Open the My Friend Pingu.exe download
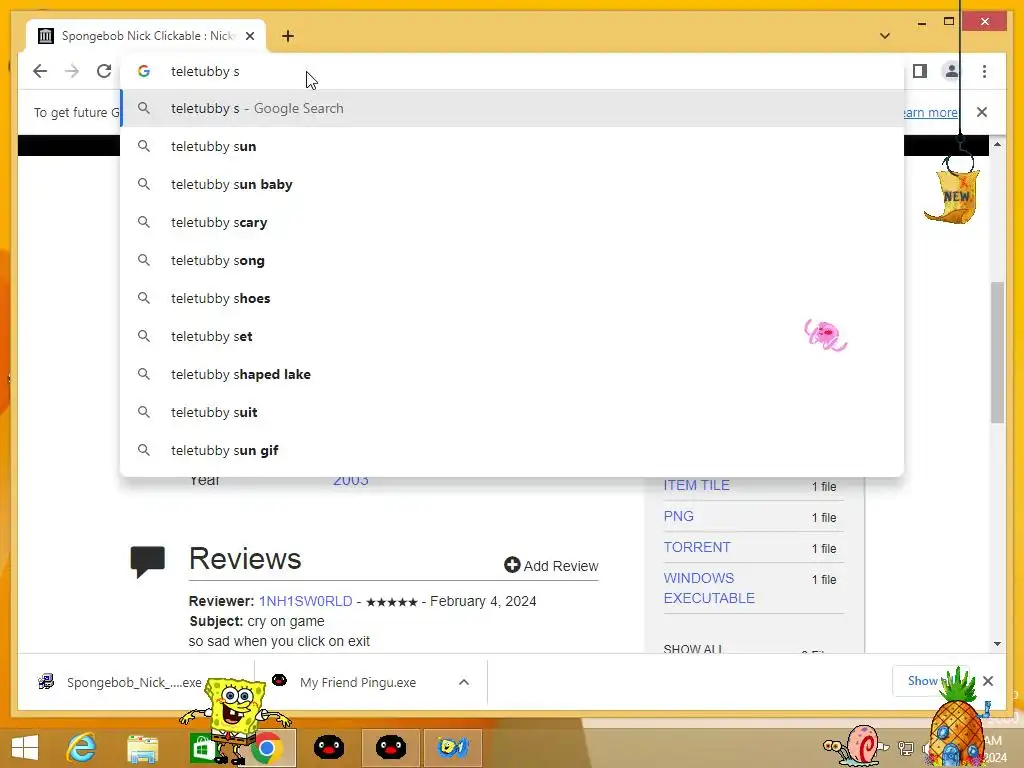This screenshot has height=768, width=1024. [x=358, y=682]
